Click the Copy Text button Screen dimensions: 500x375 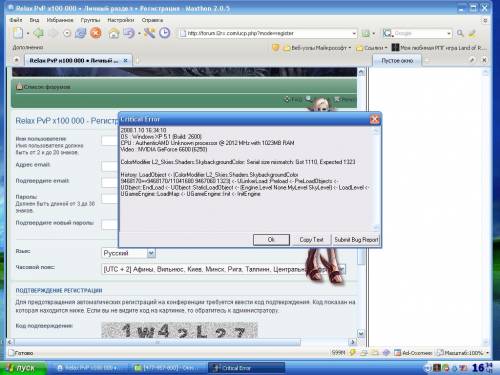click(311, 240)
